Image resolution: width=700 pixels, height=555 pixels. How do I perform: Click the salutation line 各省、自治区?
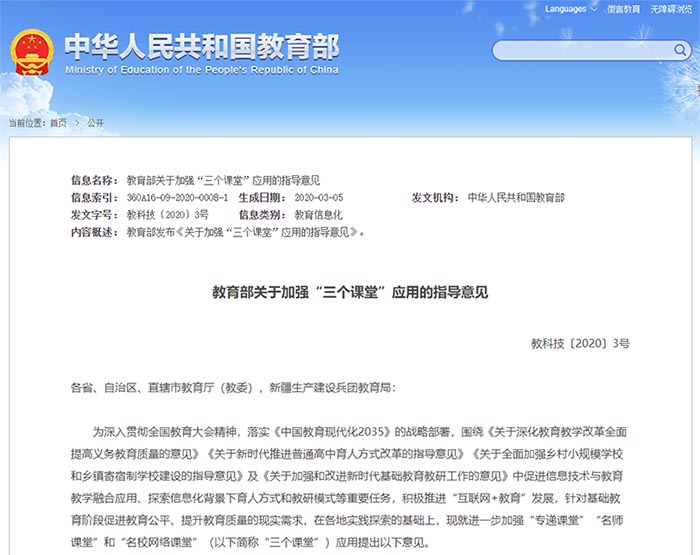(x=233, y=388)
